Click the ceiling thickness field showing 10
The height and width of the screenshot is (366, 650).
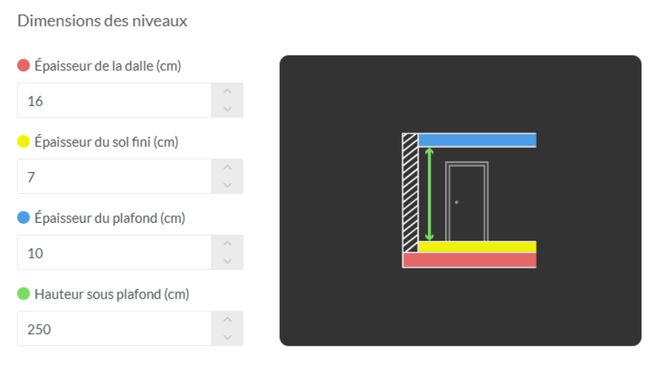click(x=114, y=252)
